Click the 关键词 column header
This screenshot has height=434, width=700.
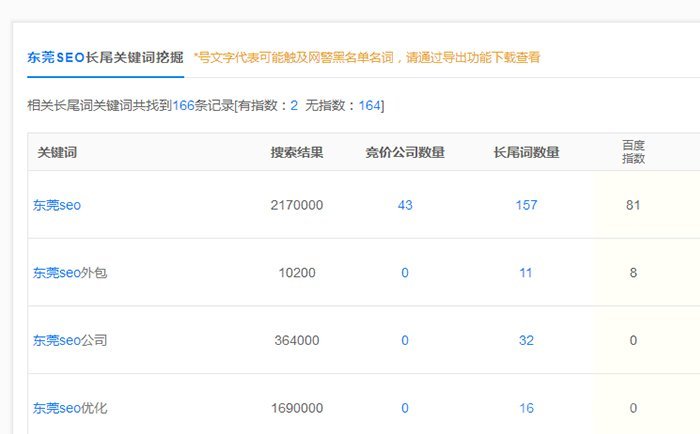pyautogui.click(x=57, y=153)
